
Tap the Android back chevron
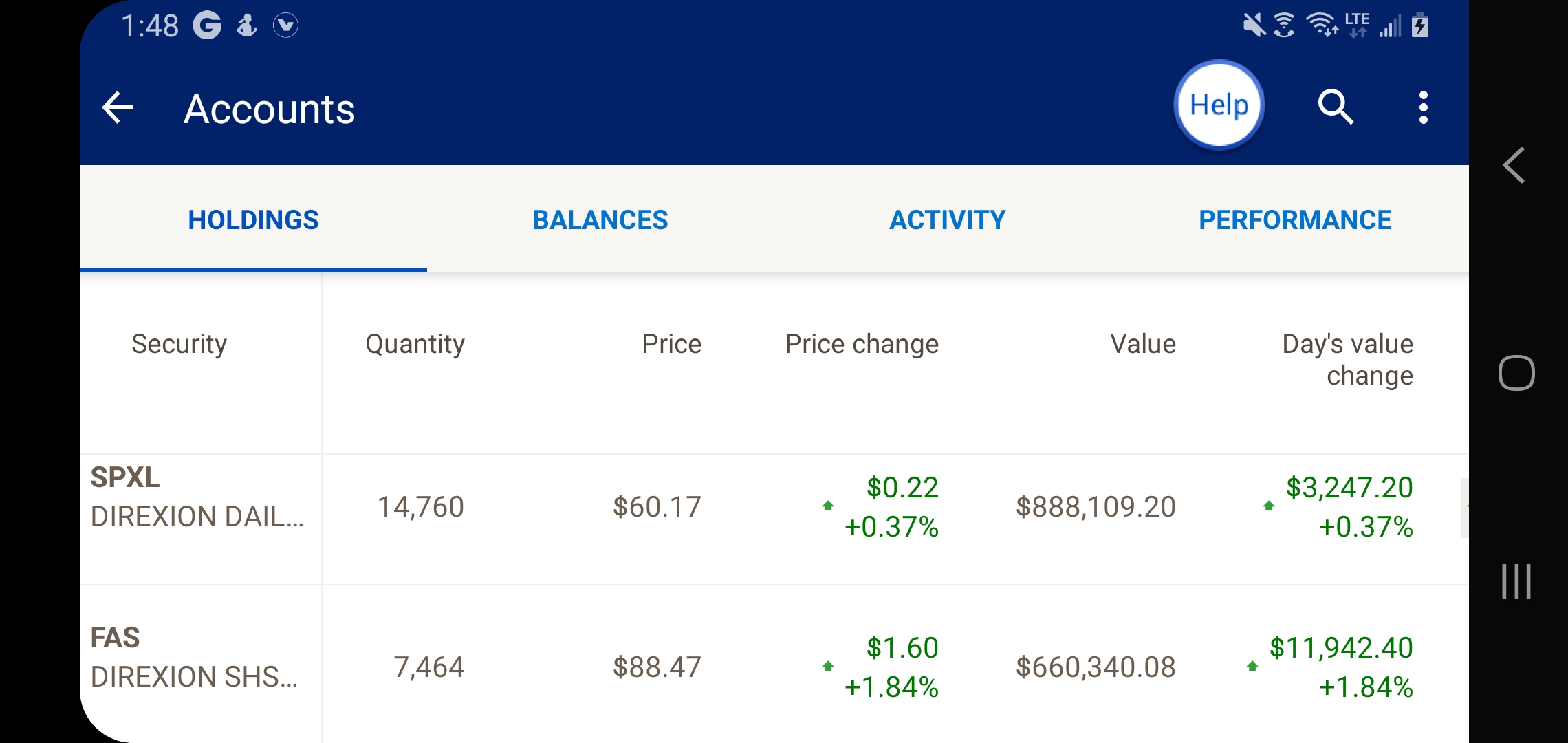coord(1514,166)
